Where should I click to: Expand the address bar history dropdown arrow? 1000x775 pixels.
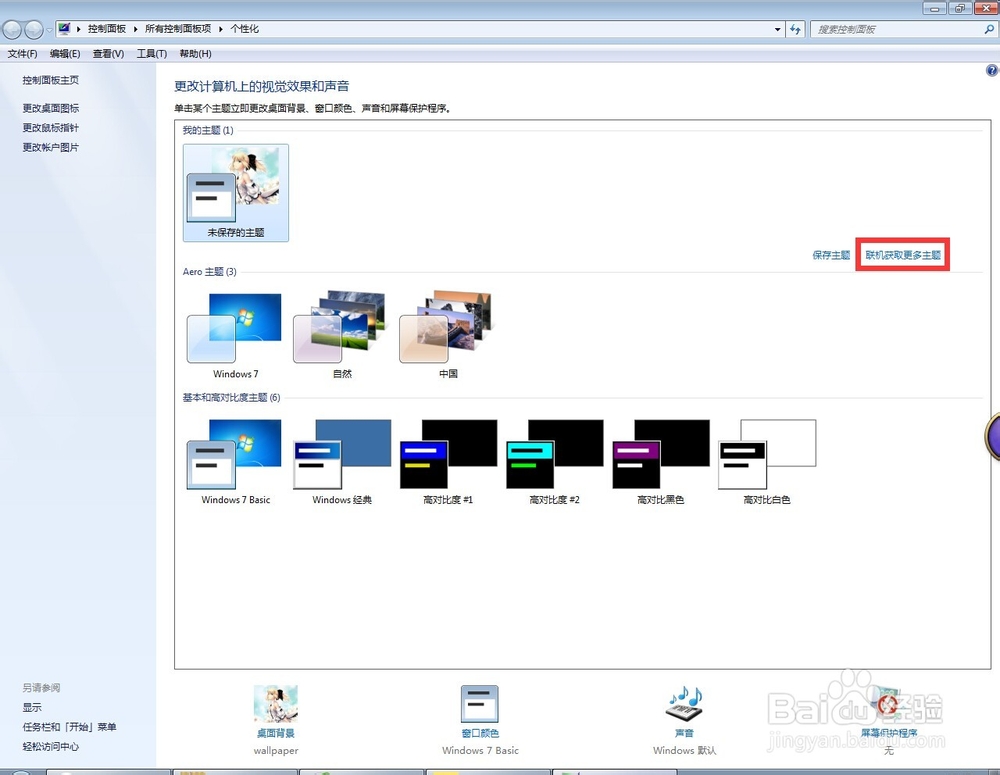(777, 29)
